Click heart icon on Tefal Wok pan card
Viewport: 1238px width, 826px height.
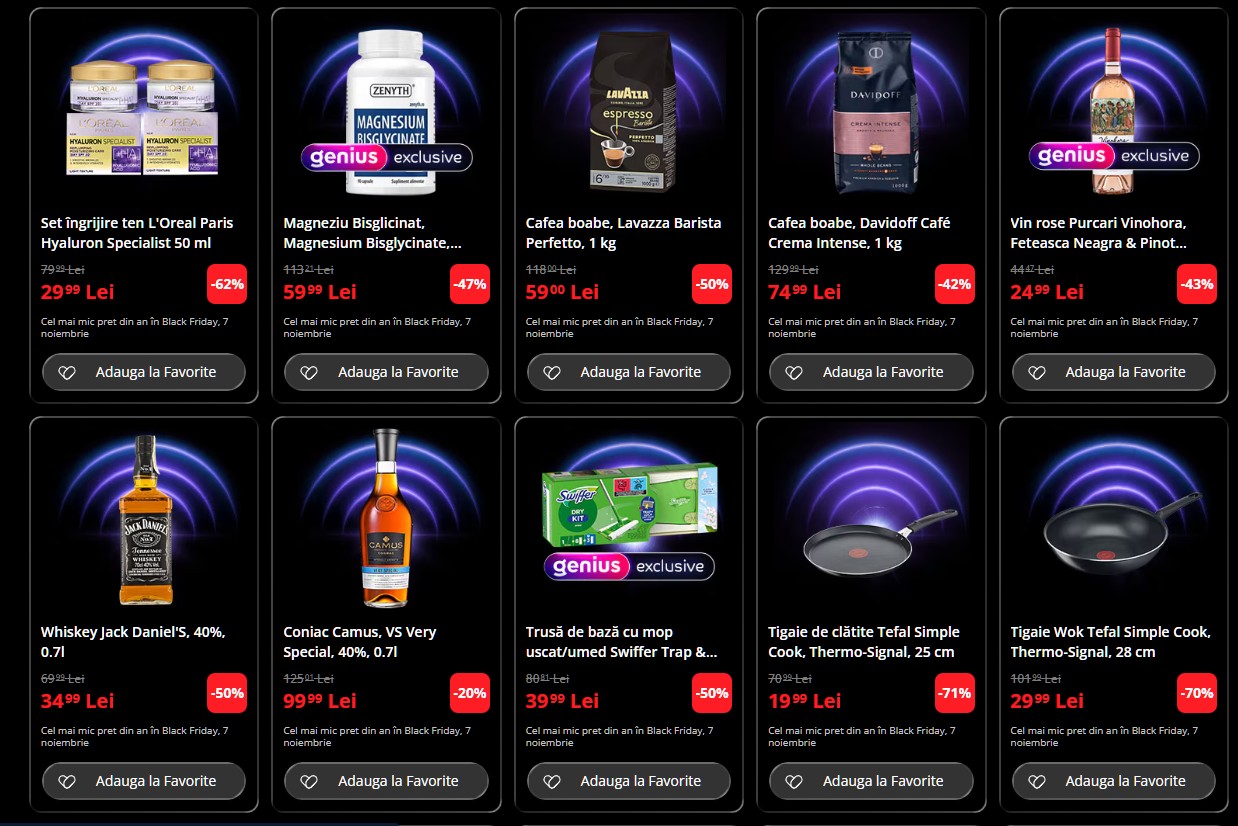point(1036,781)
